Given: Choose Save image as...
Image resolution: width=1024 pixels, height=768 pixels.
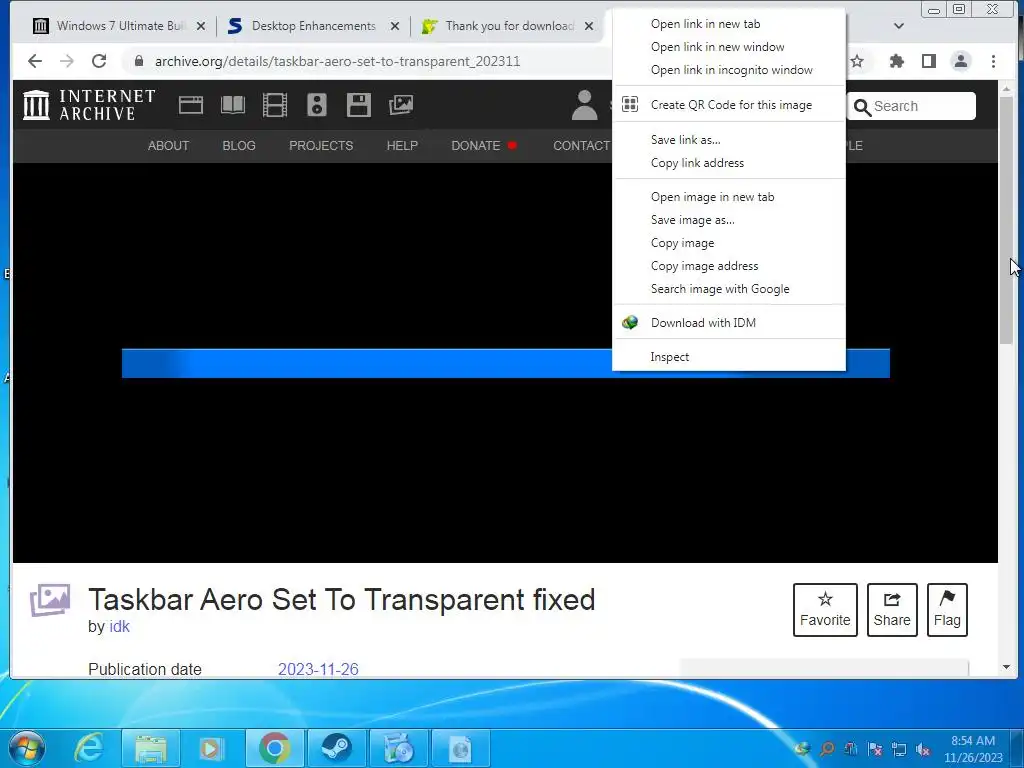Looking at the screenshot, I should tap(728, 220).
